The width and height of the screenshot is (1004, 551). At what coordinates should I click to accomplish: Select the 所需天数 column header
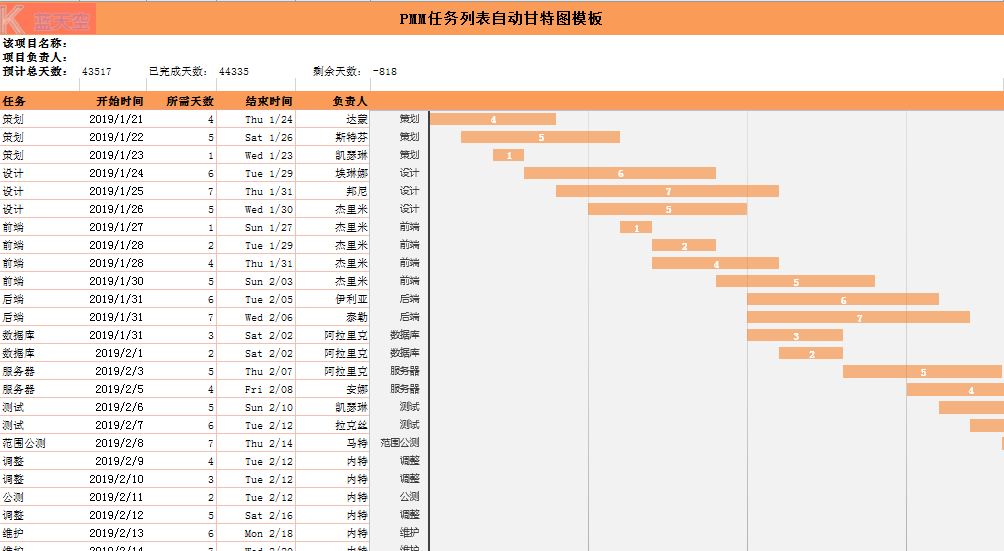click(190, 101)
